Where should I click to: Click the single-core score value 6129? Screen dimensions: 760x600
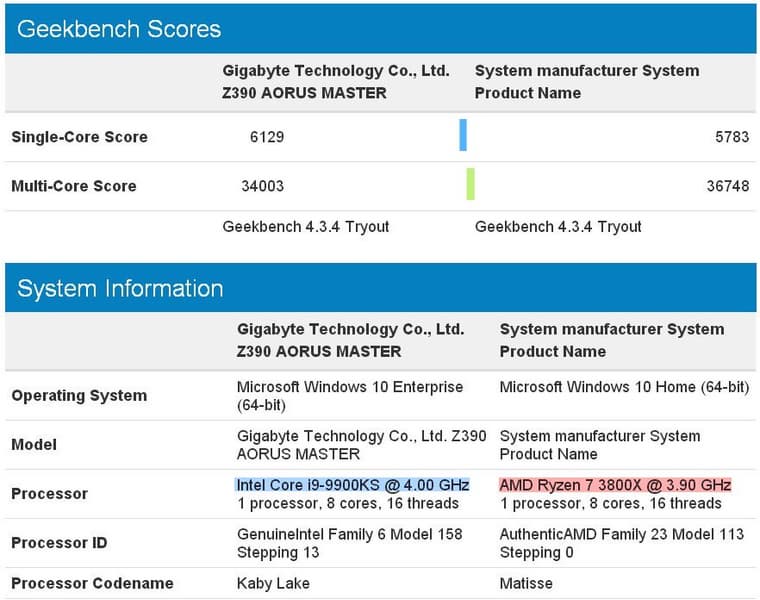coord(267,137)
